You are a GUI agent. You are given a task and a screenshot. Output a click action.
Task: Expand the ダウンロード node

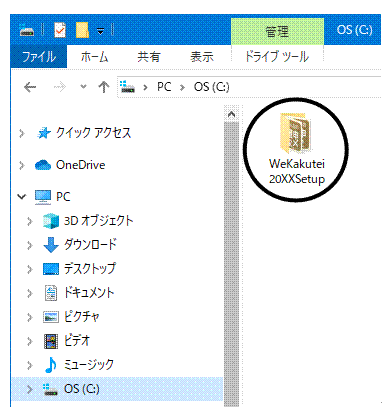[x=30, y=245]
